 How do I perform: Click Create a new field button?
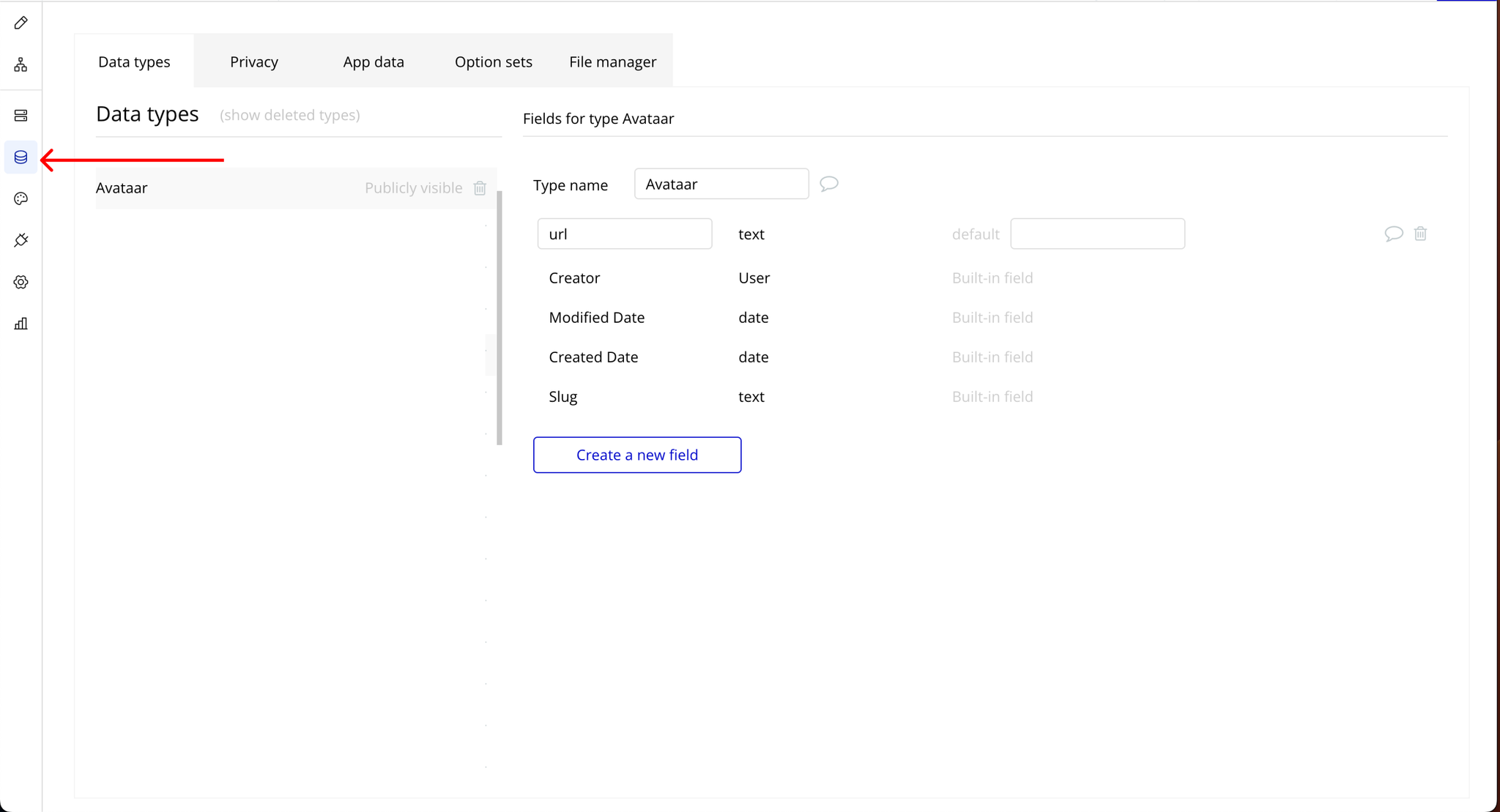tap(636, 455)
